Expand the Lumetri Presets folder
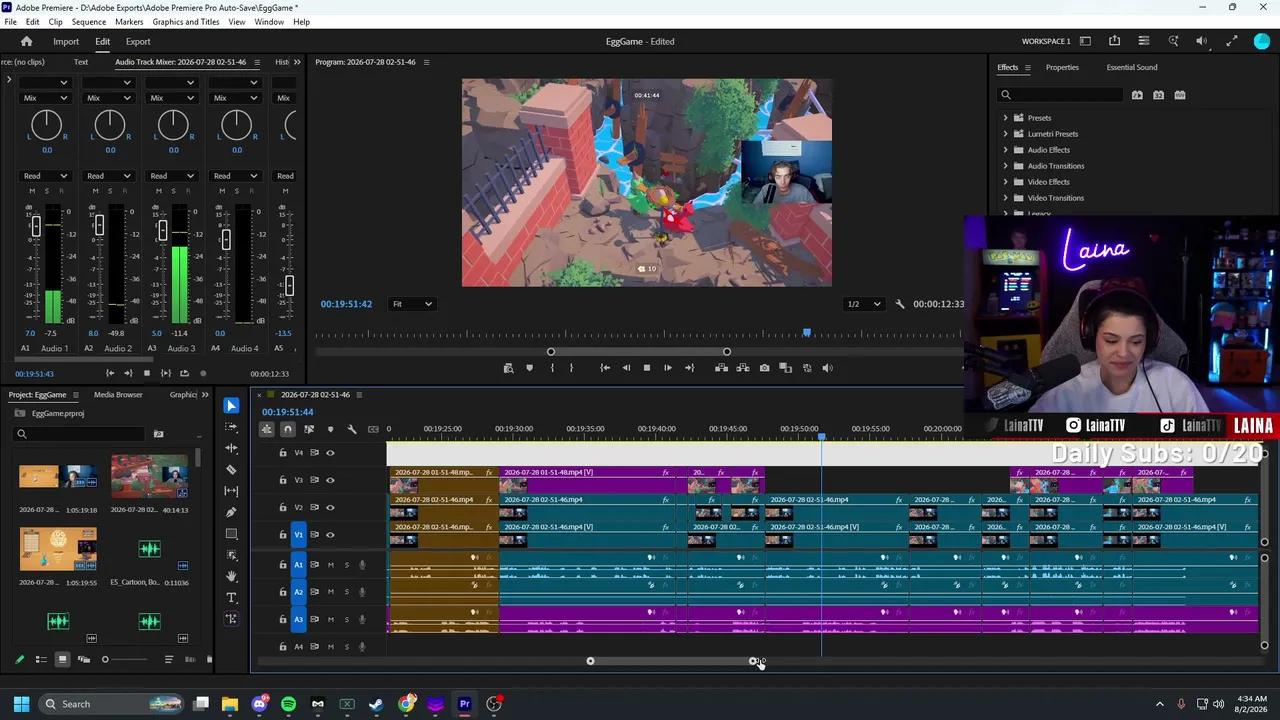Screen dimensions: 1280x720 click(1006, 134)
